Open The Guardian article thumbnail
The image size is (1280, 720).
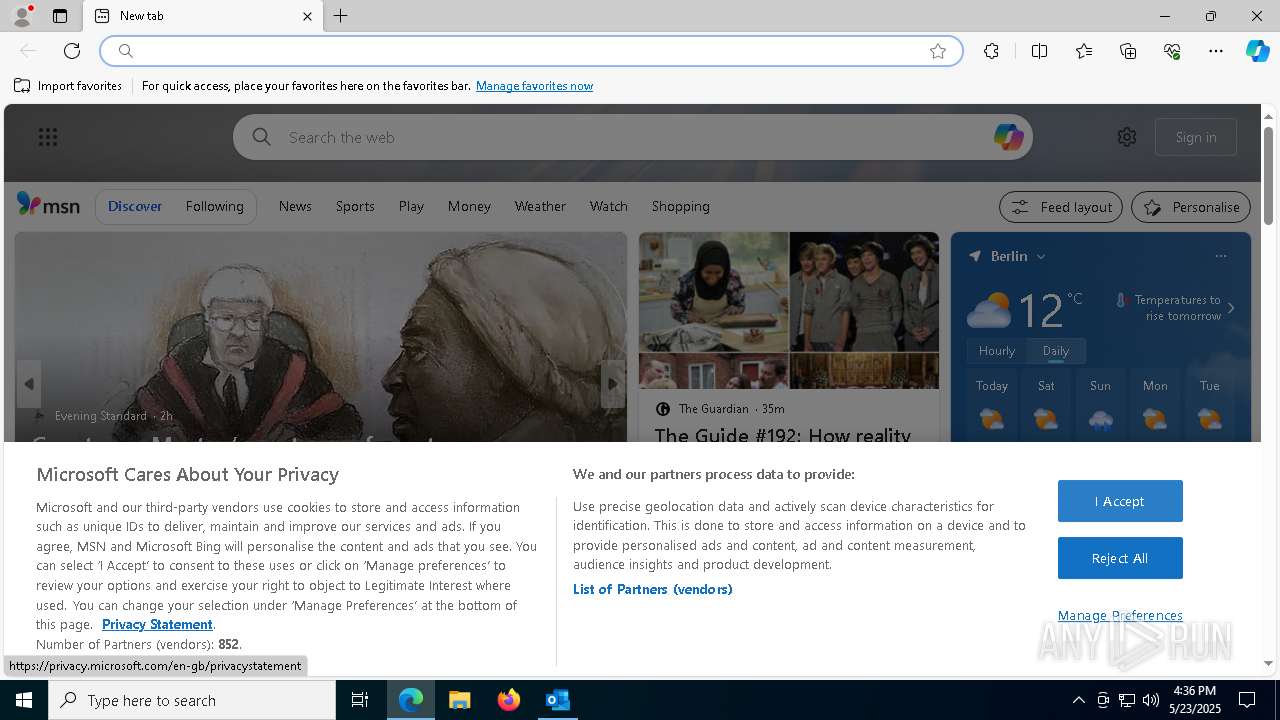789,310
